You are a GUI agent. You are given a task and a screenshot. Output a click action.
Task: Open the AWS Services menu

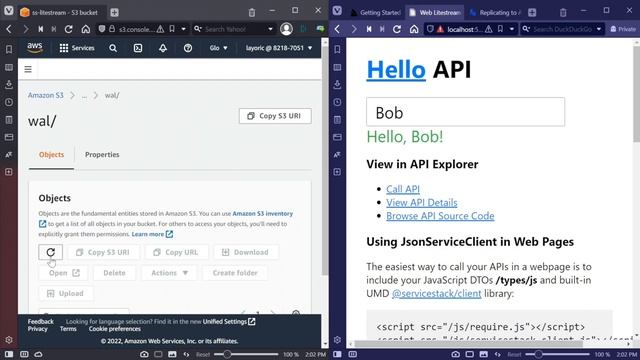77,48
